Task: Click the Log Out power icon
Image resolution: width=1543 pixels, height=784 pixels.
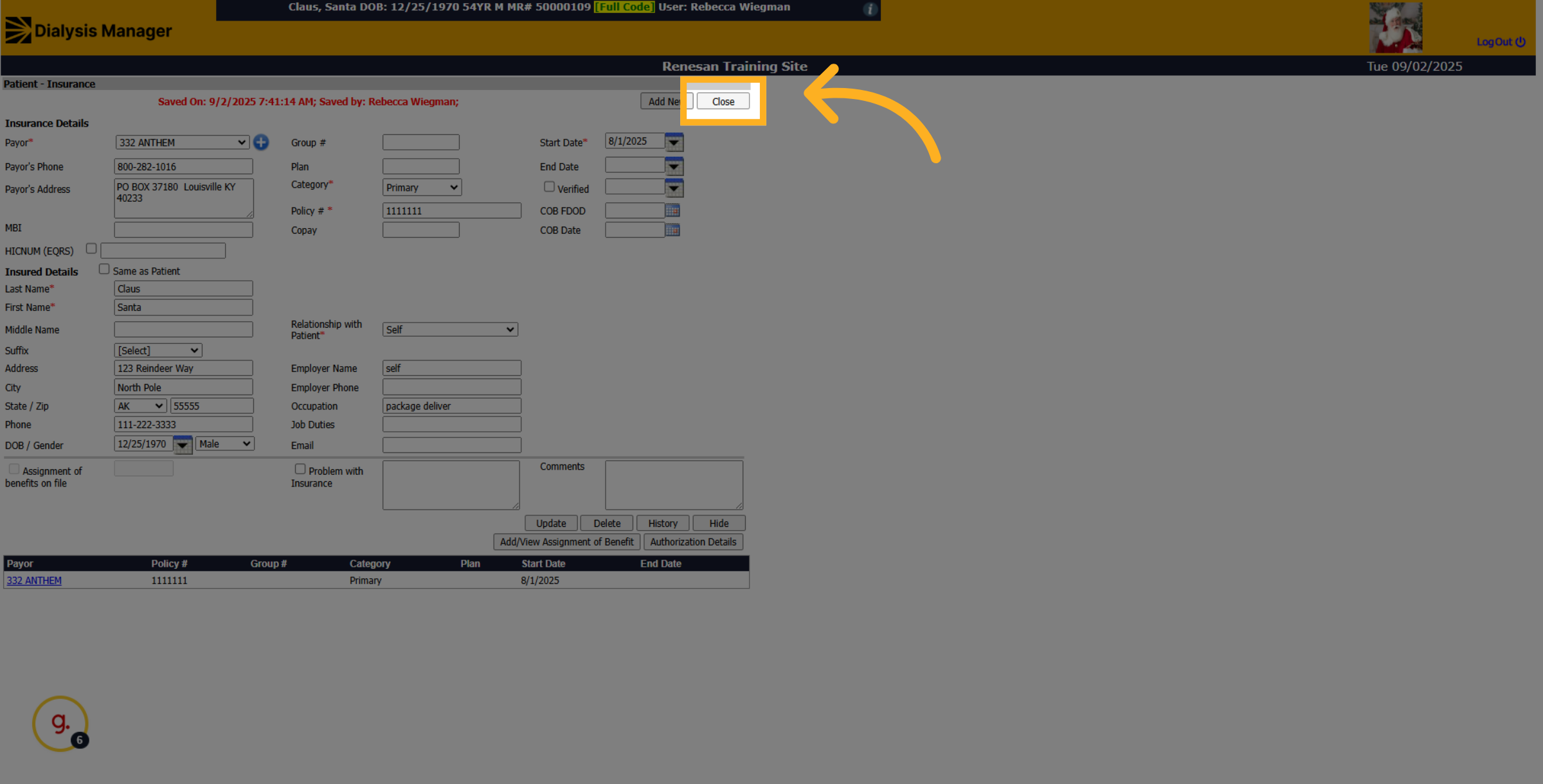Action: [1520, 42]
